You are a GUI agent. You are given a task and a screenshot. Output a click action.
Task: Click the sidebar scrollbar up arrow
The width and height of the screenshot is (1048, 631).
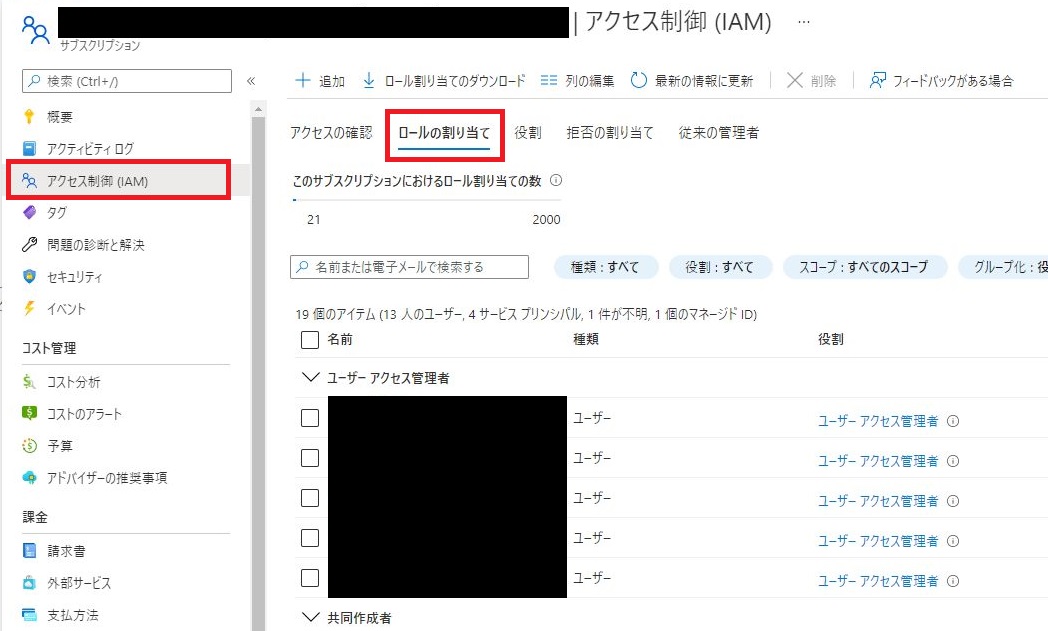[x=258, y=108]
